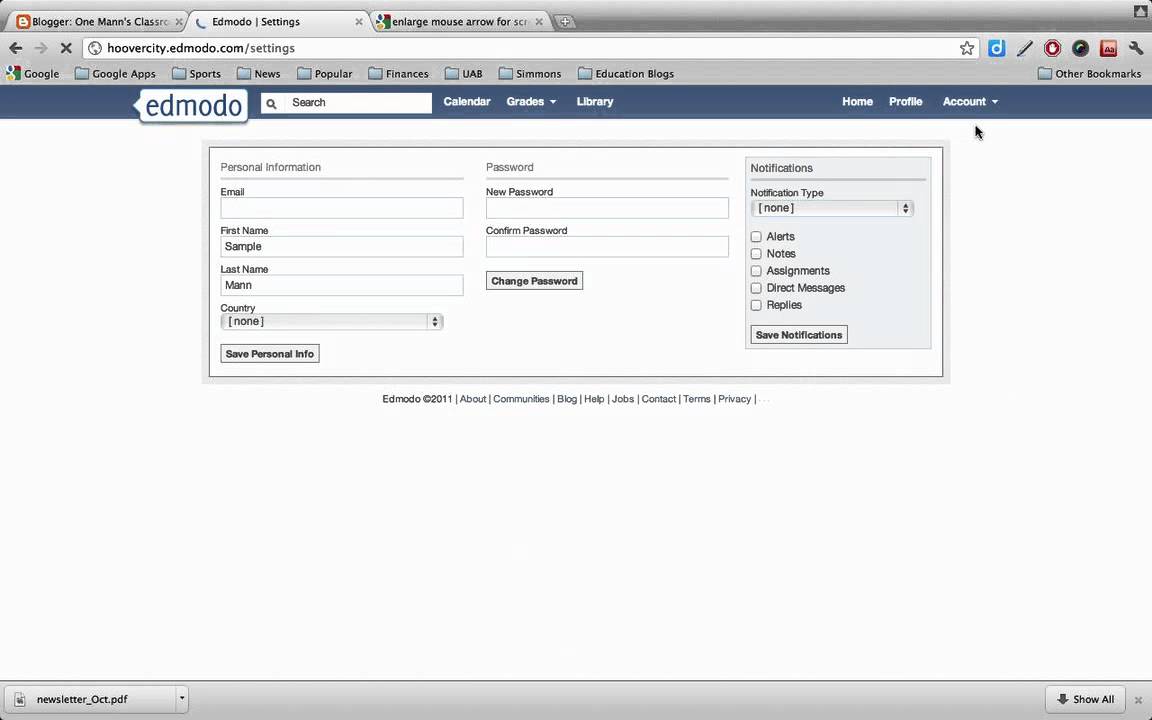
Task: Bookmark this page with the star icon
Action: tap(967, 48)
